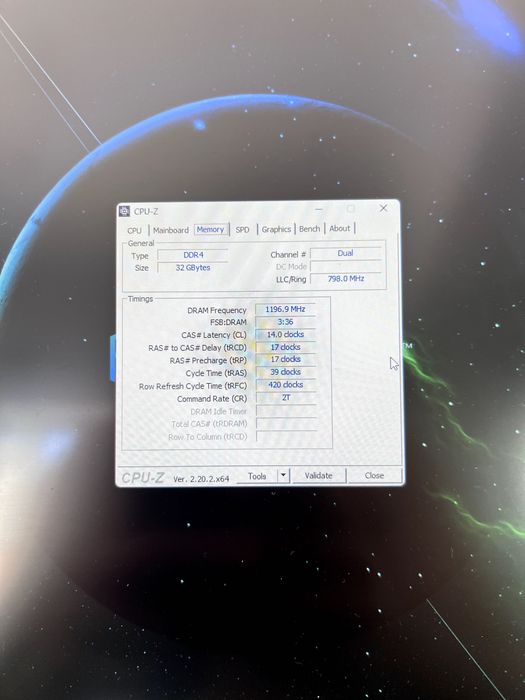The image size is (525, 700).
Task: Click the tRCD 17 clocks value
Action: [x=285, y=347]
